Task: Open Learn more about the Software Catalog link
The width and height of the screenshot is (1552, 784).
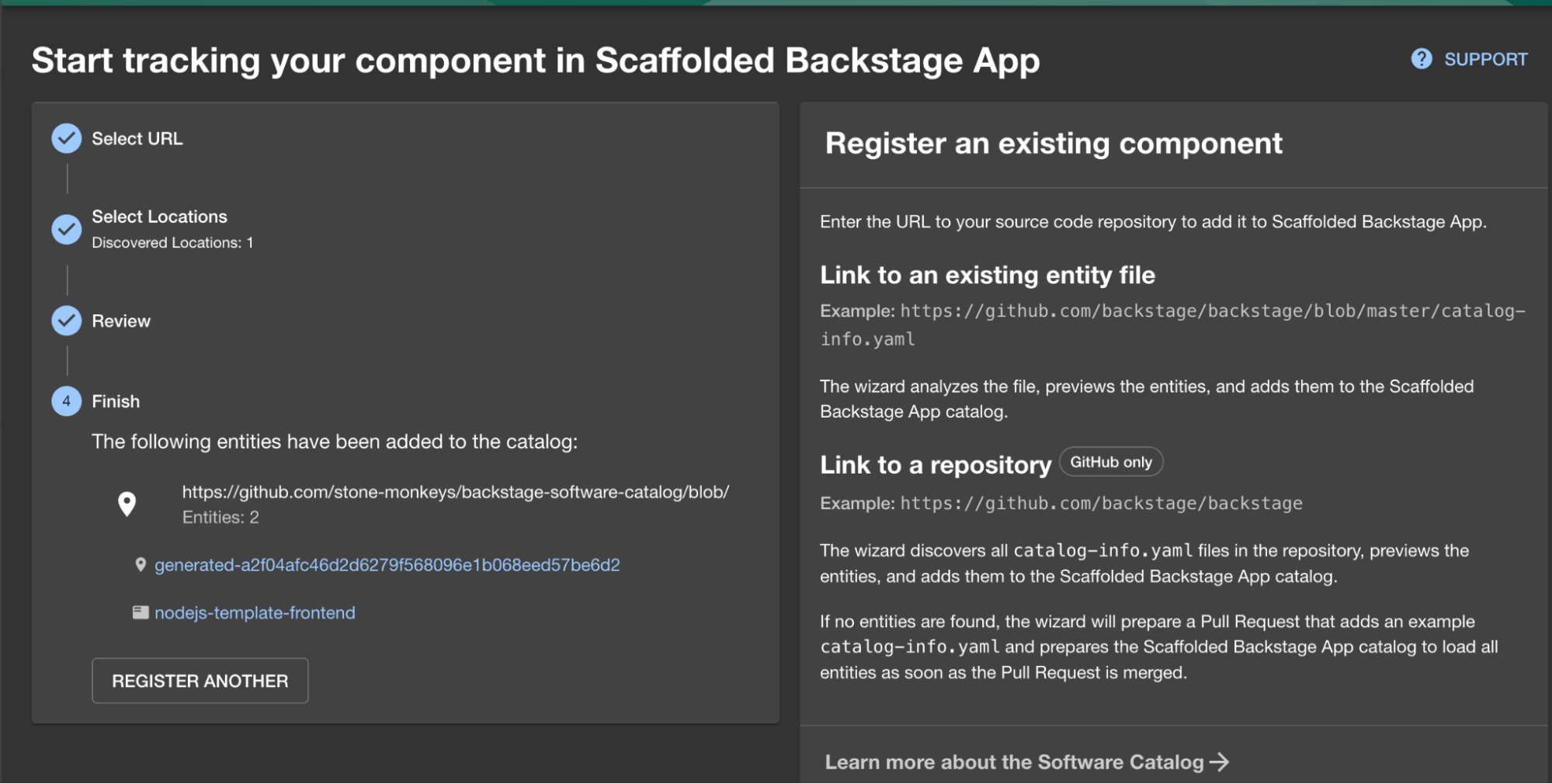Action: pos(1026,762)
